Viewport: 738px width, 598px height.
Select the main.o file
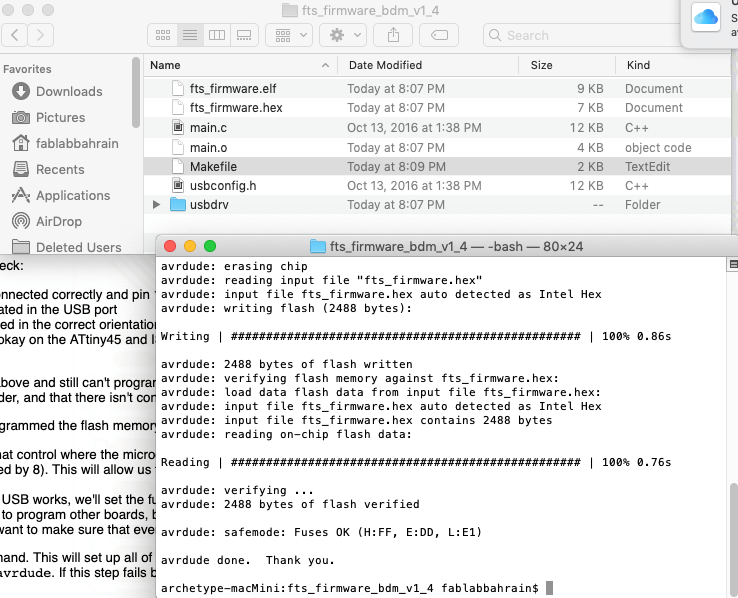click(437, 147)
